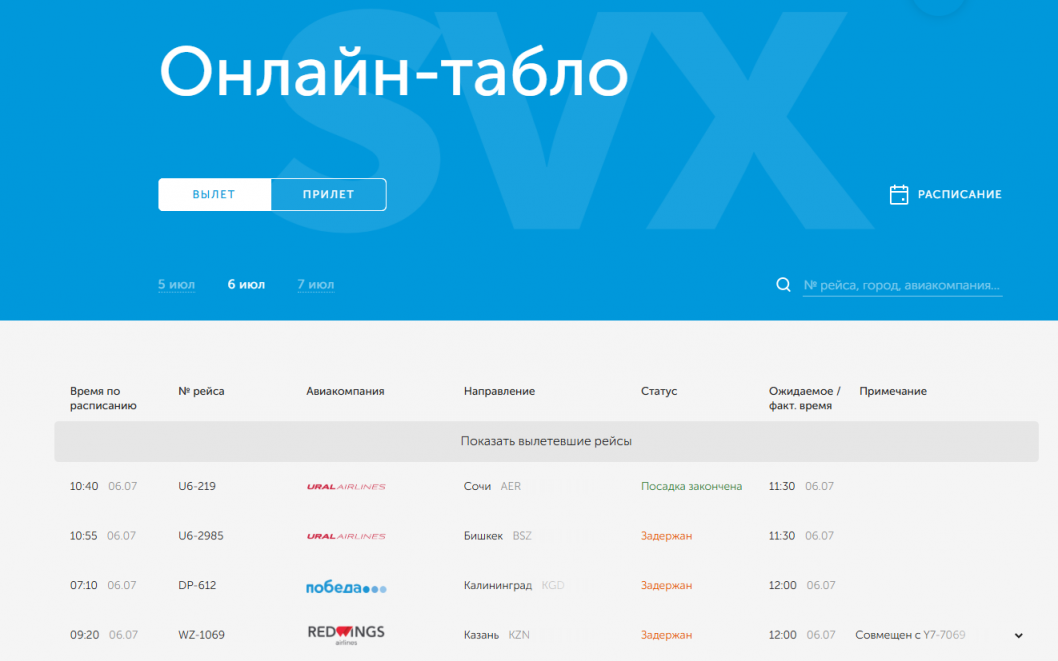Click scheduled time 10:55 06.07
1058x661 pixels.
[103, 536]
